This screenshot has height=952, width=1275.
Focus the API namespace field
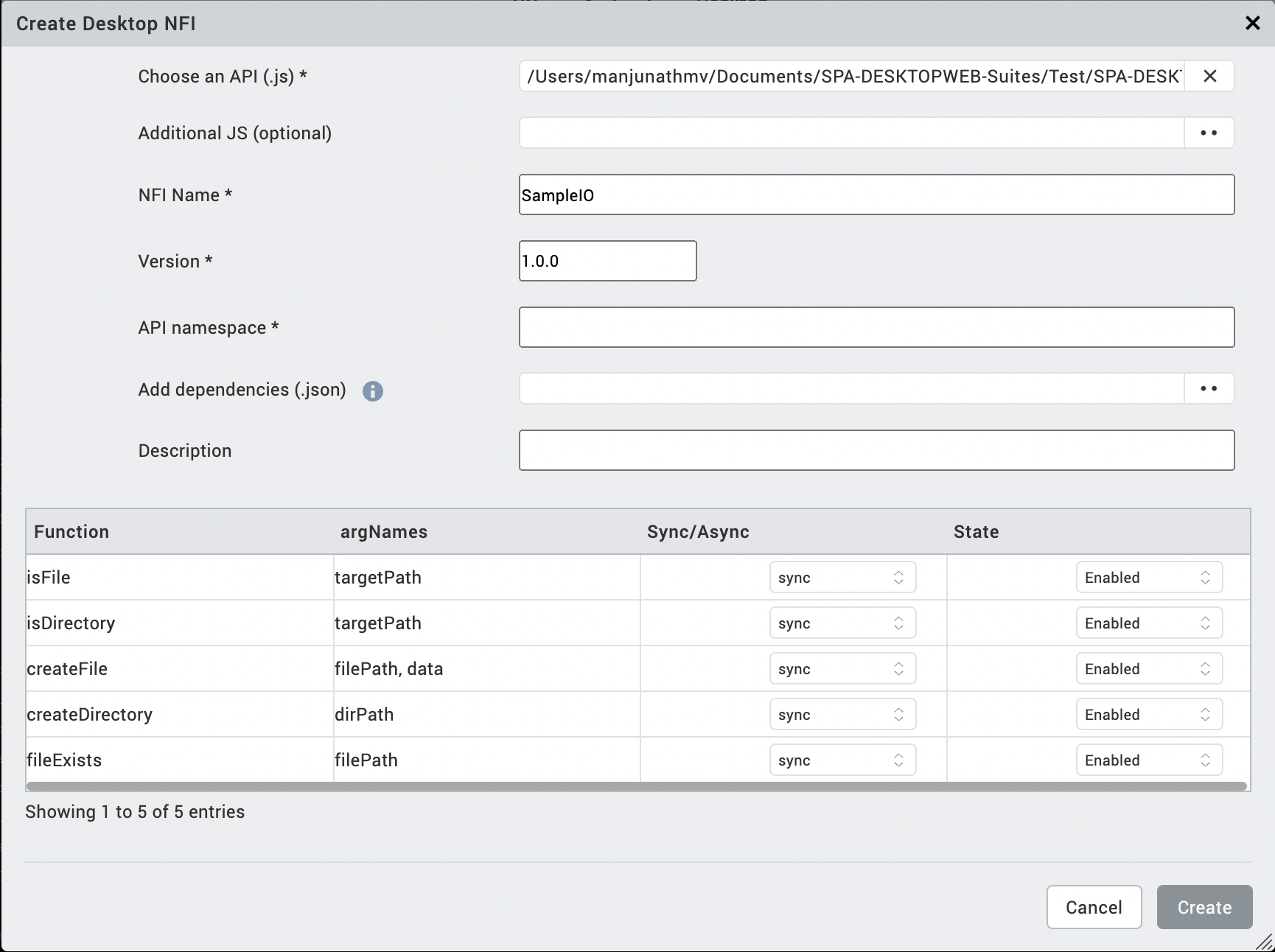coord(876,328)
